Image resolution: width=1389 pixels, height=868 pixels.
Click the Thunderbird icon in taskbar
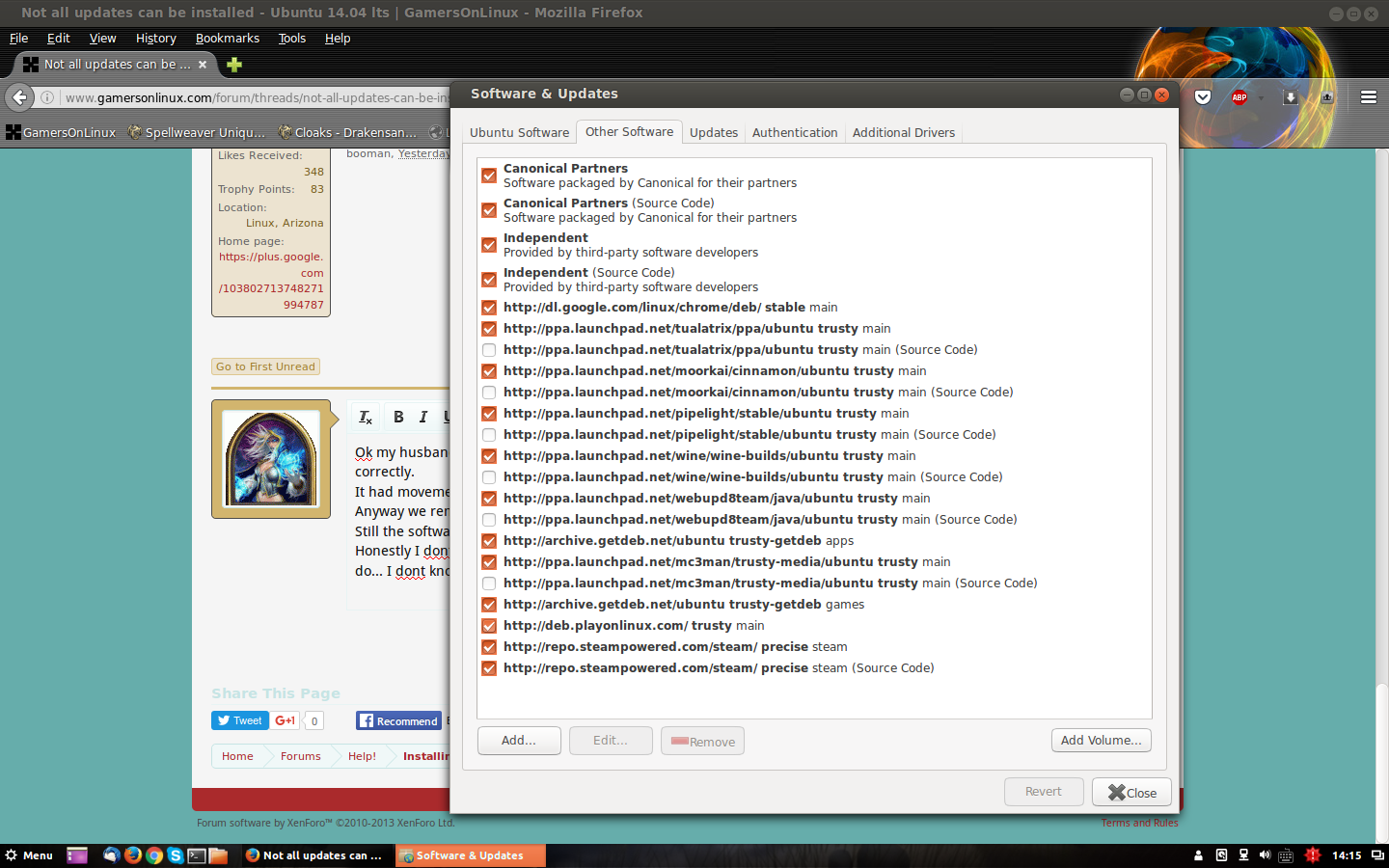pyautogui.click(x=111, y=855)
